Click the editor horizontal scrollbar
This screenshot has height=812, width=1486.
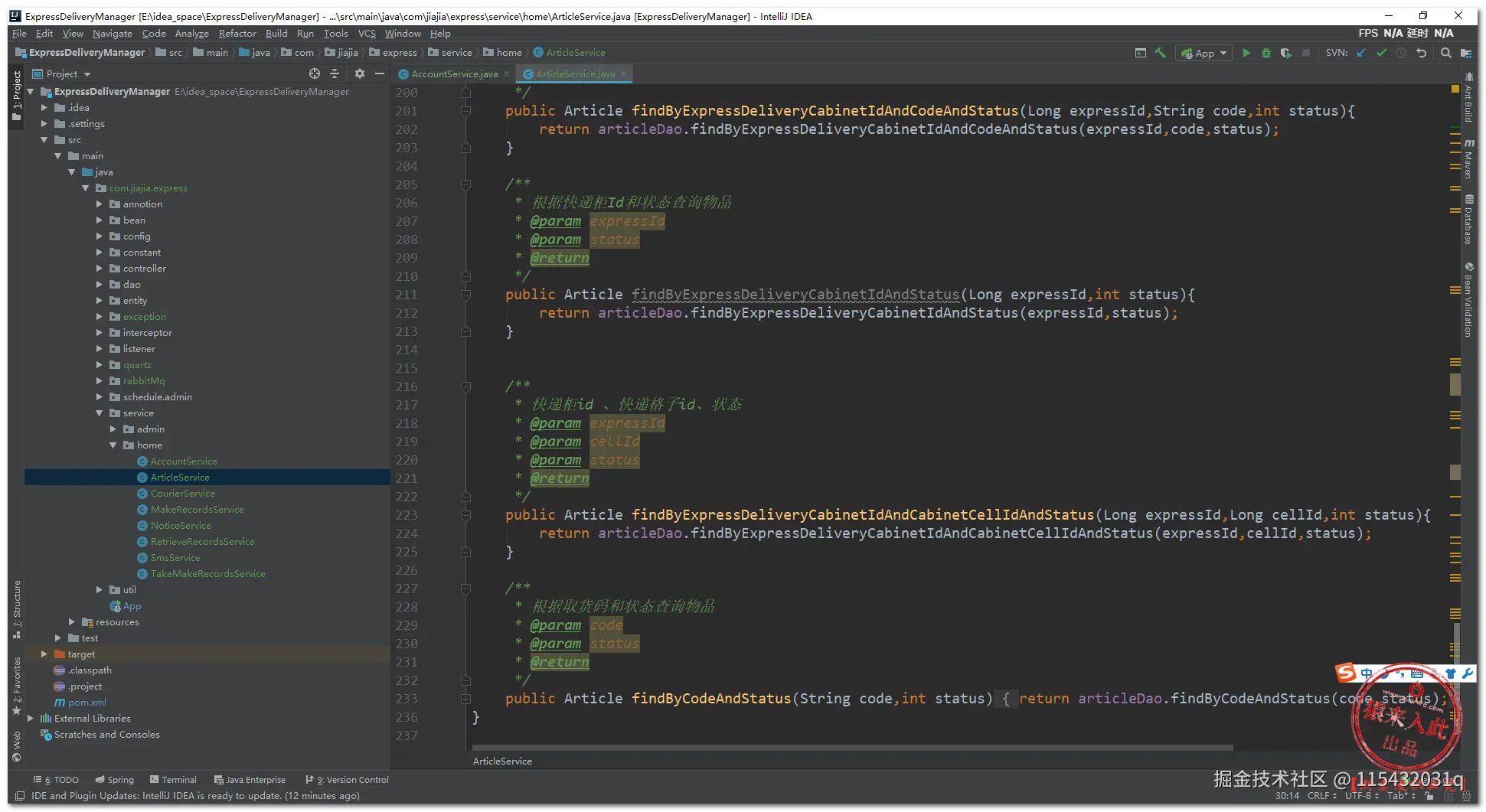(853, 748)
